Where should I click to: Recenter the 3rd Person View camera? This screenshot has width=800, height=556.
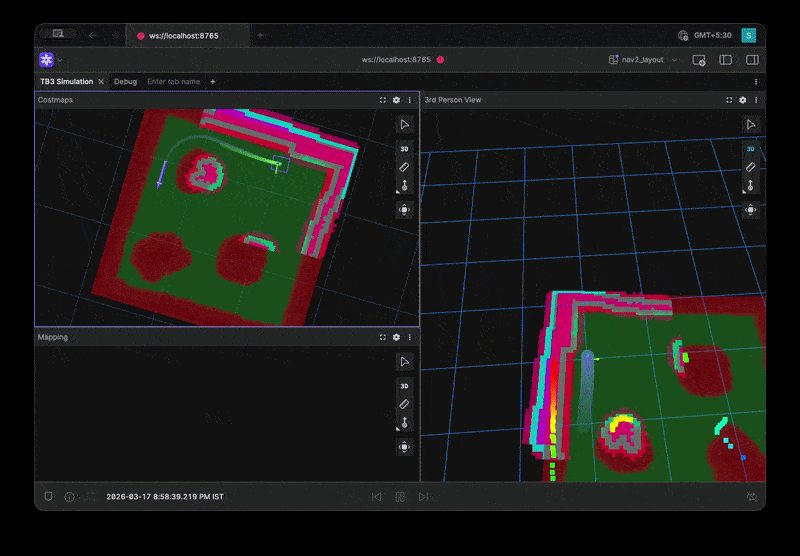coord(751,210)
